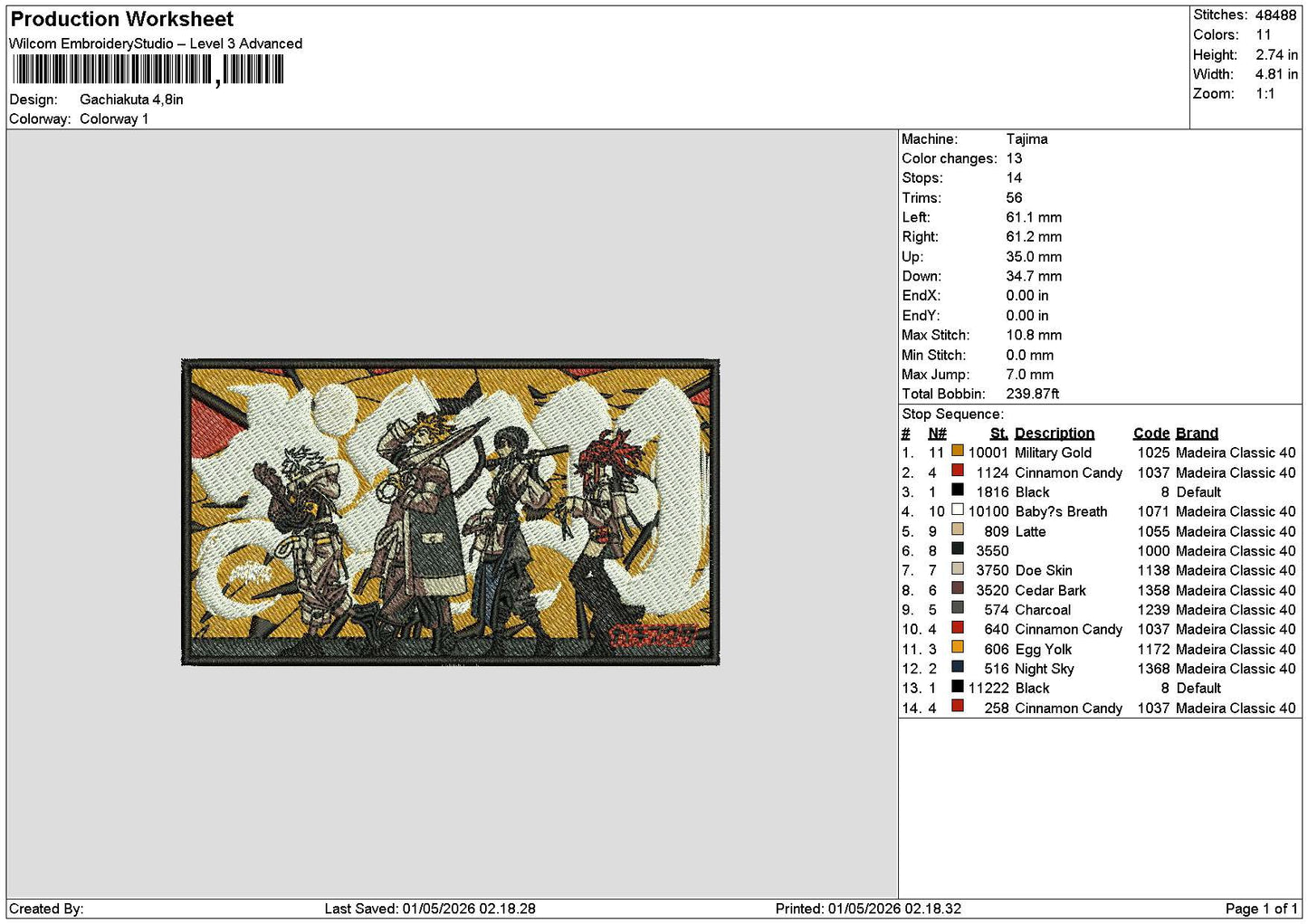1308x924 pixels.
Task: Click the Baby?s Breath white swatch
Action: (957, 510)
